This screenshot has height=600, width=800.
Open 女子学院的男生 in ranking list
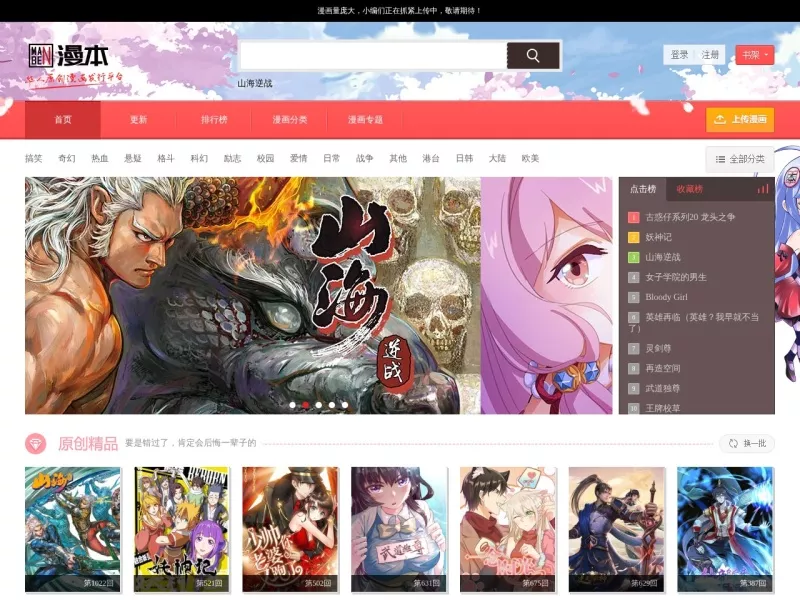676,277
